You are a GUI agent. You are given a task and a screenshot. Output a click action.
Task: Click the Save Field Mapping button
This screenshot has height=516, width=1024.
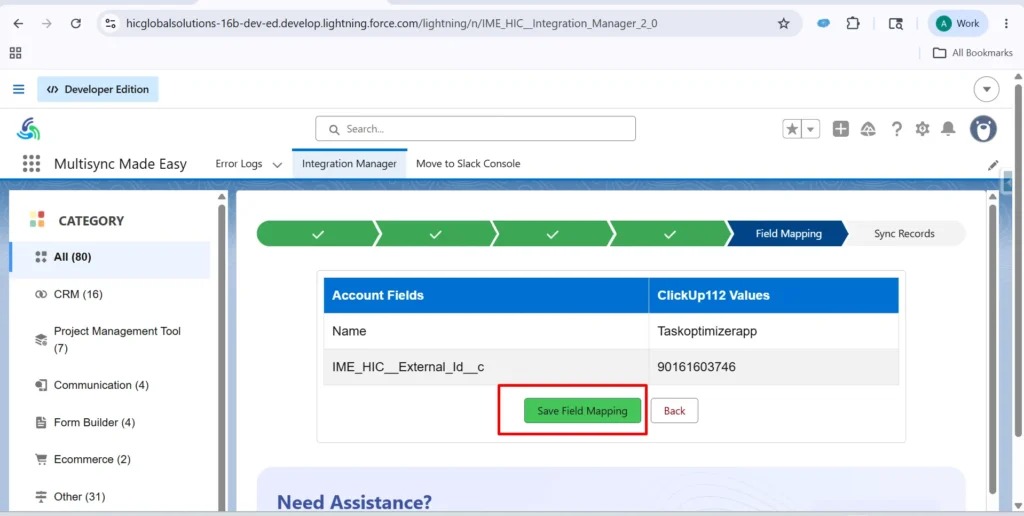coord(582,411)
